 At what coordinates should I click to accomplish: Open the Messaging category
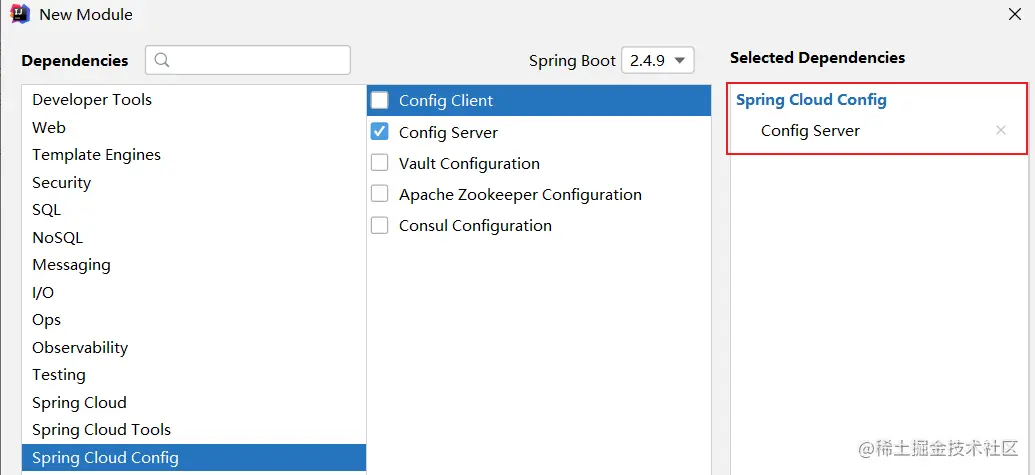(194, 265)
